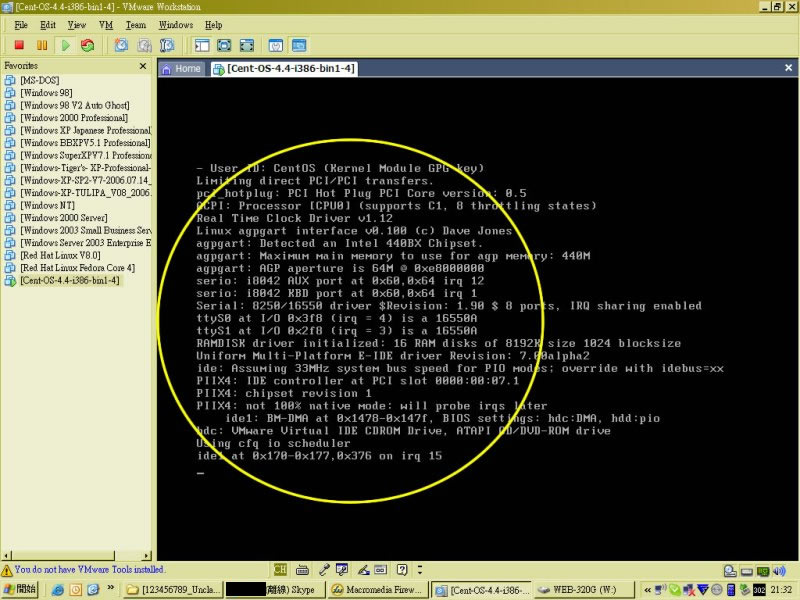This screenshot has width=800, height=600.
Task: Click the system clock showing 21:32
Action: point(781,590)
